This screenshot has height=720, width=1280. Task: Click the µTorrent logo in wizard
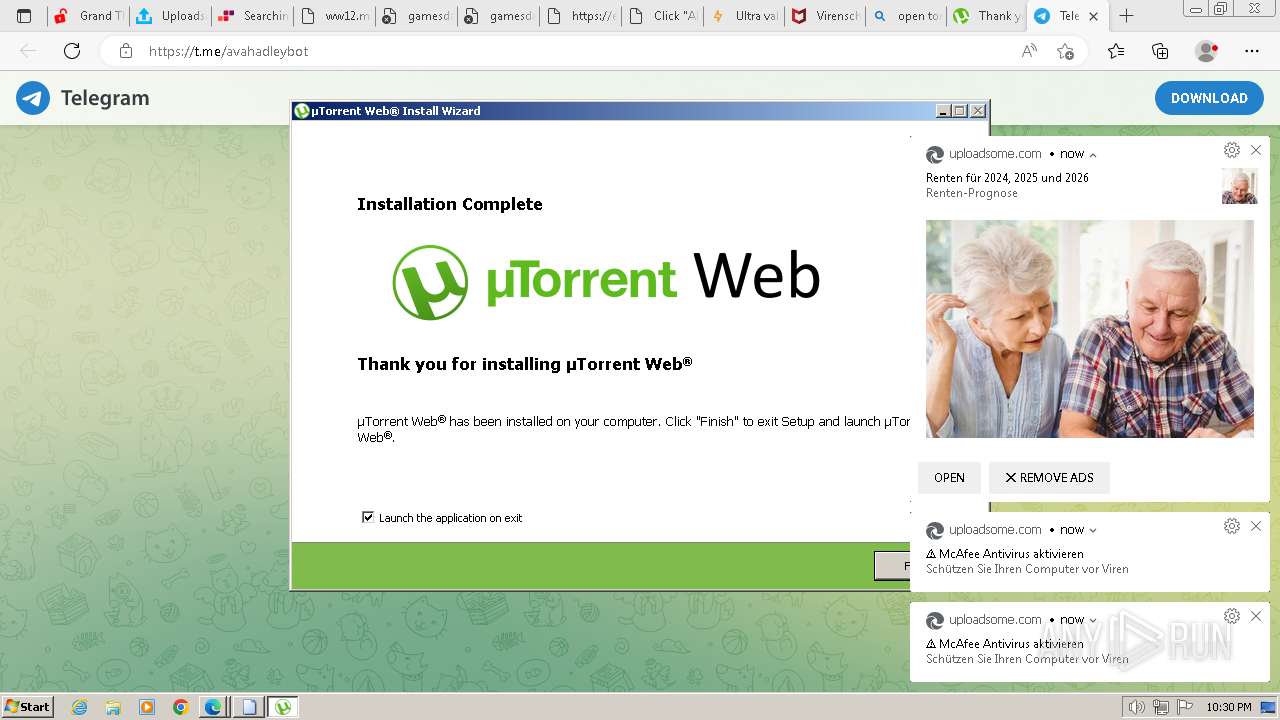point(606,282)
